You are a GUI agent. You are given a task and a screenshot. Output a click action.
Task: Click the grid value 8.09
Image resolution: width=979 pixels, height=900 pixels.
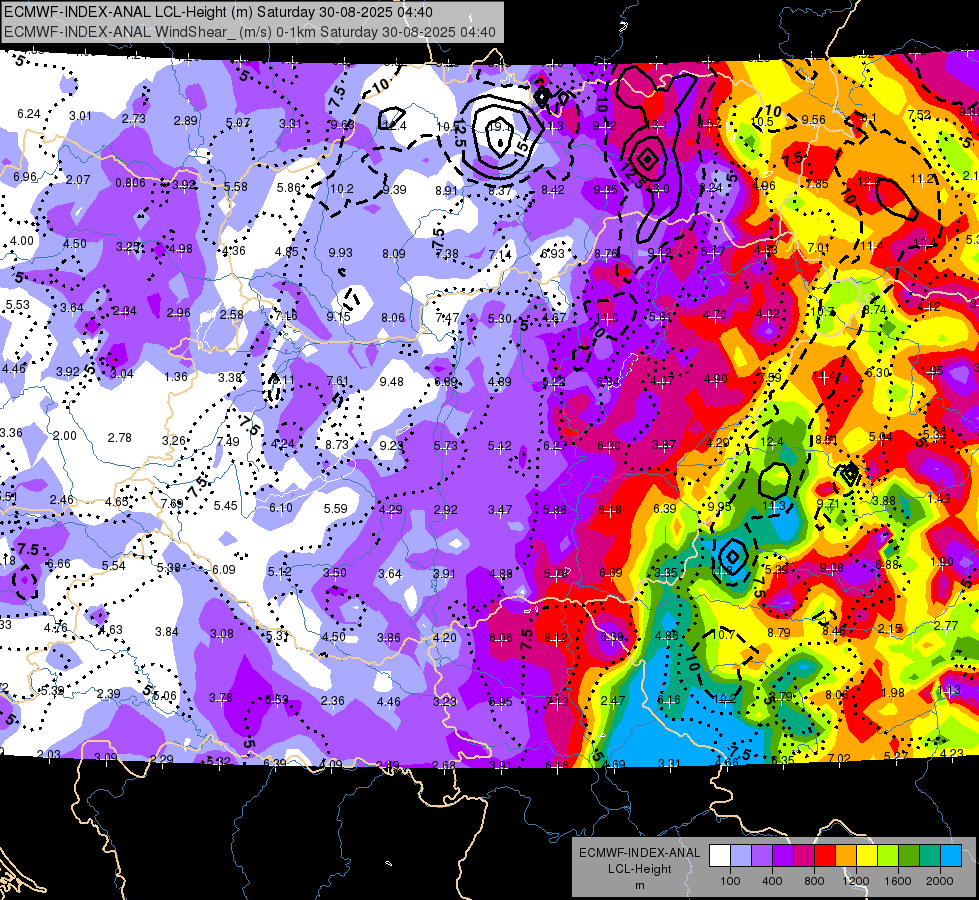[394, 254]
